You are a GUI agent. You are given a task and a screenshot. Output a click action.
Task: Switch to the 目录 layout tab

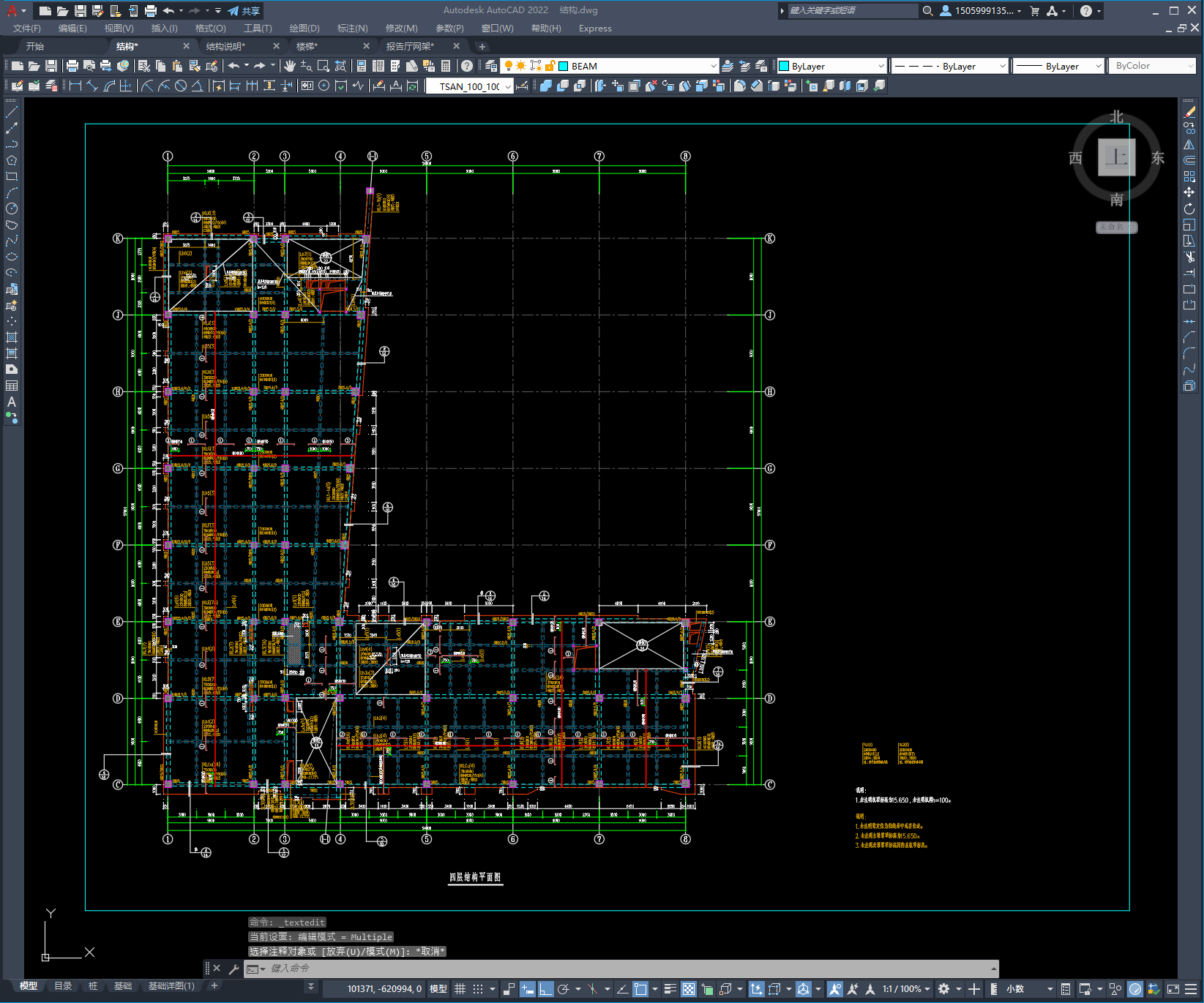coord(63,986)
